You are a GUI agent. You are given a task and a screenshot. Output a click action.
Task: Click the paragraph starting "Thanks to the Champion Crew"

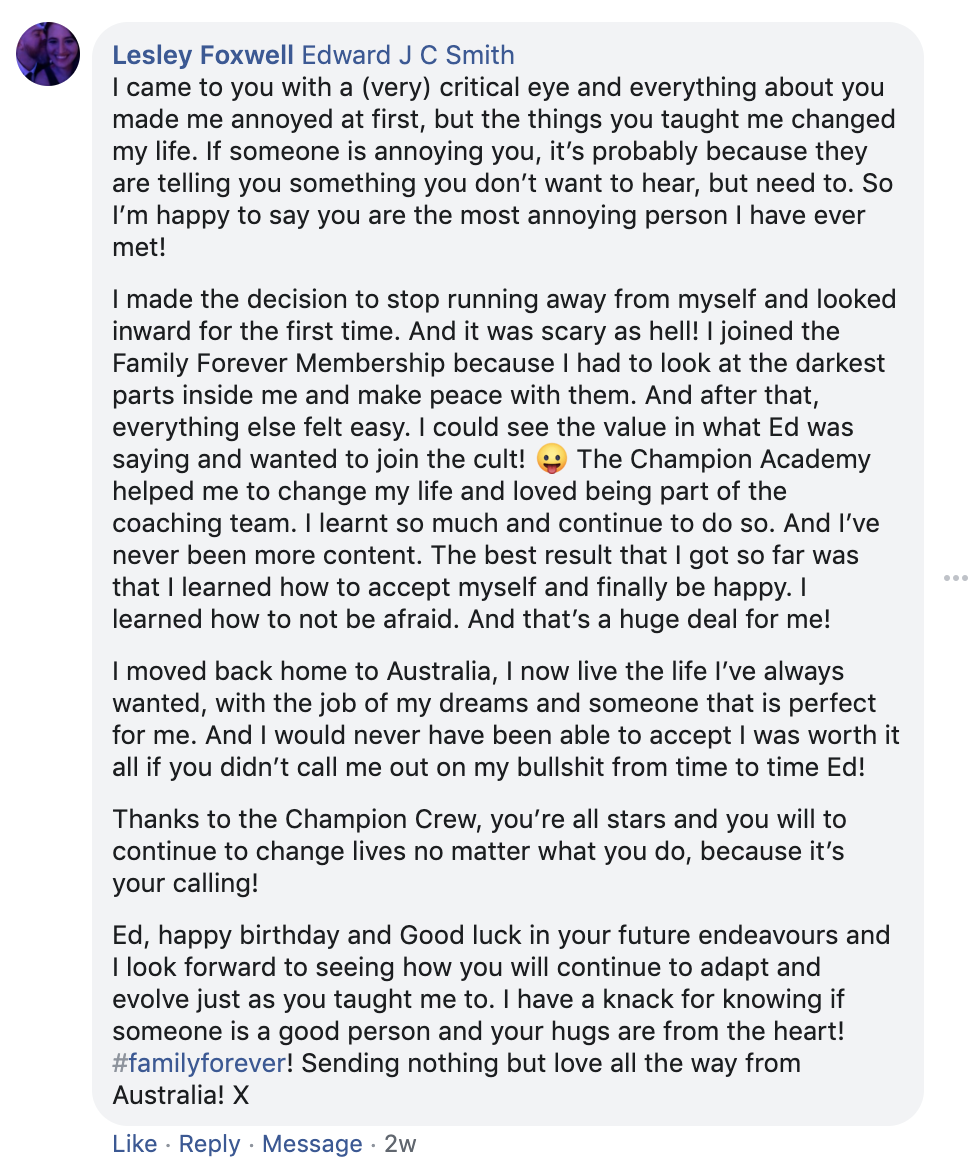point(480,850)
